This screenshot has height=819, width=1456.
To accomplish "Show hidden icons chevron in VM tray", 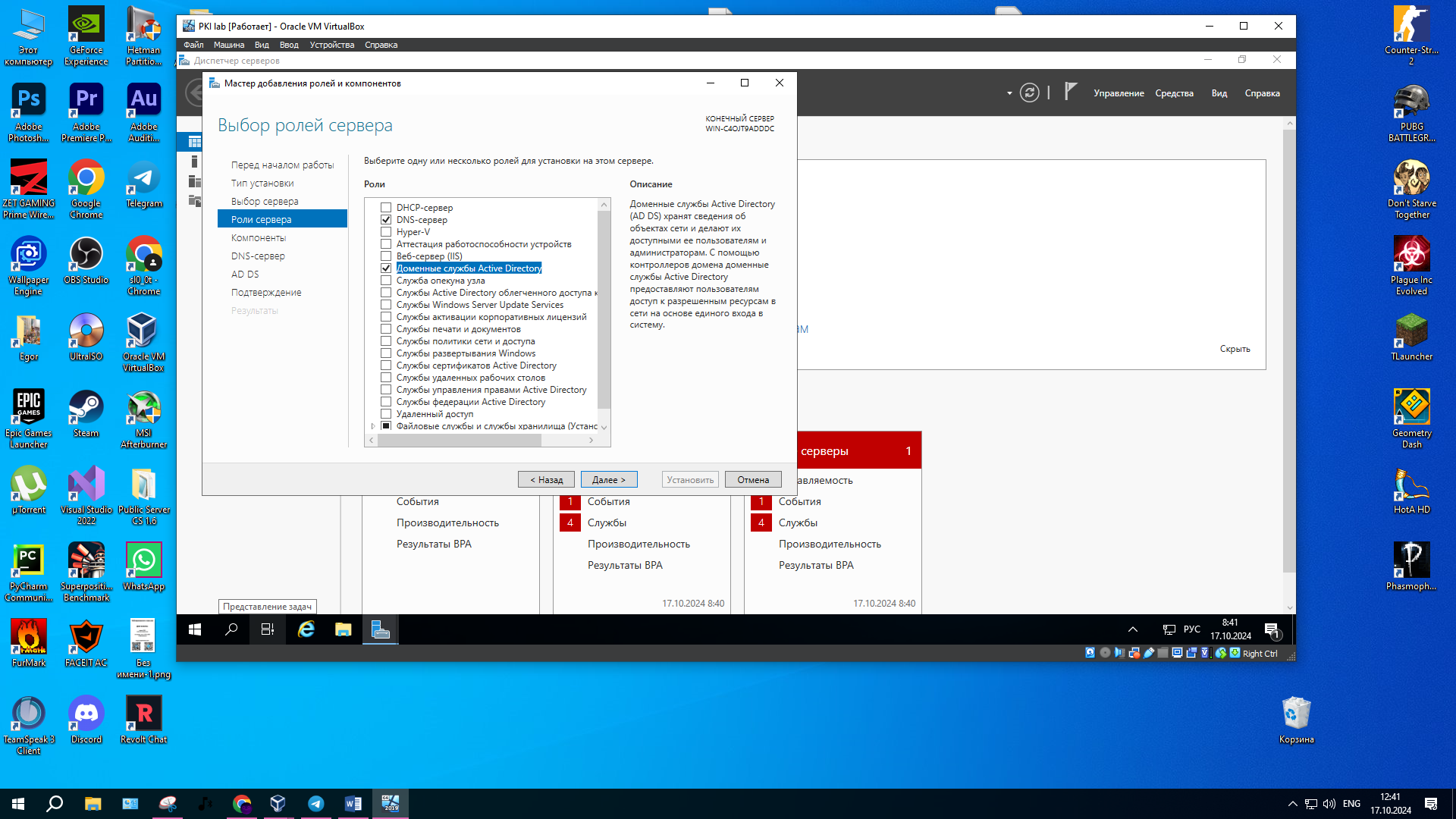I will click(x=1133, y=629).
